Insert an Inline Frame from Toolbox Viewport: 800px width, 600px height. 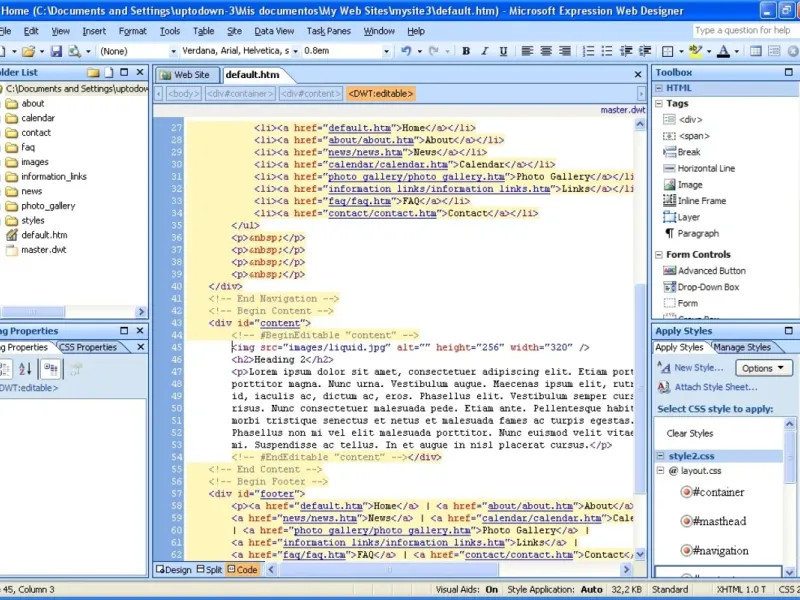694,201
